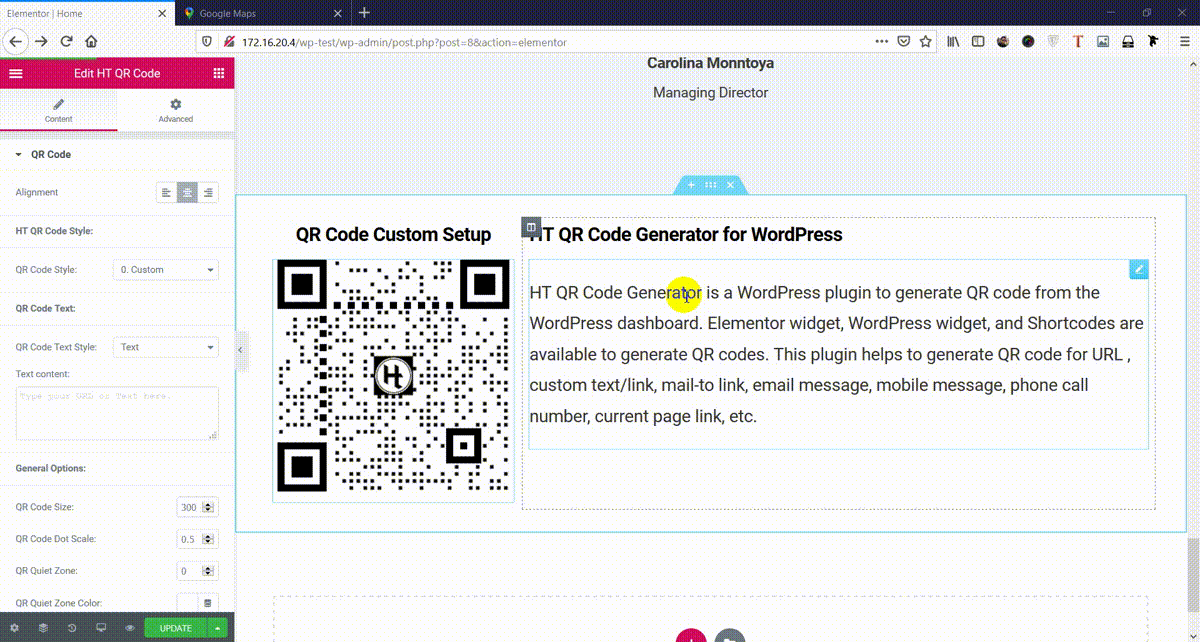Open Elementor page settings gear
Screen dimensions: 1200x642
pos(15,628)
